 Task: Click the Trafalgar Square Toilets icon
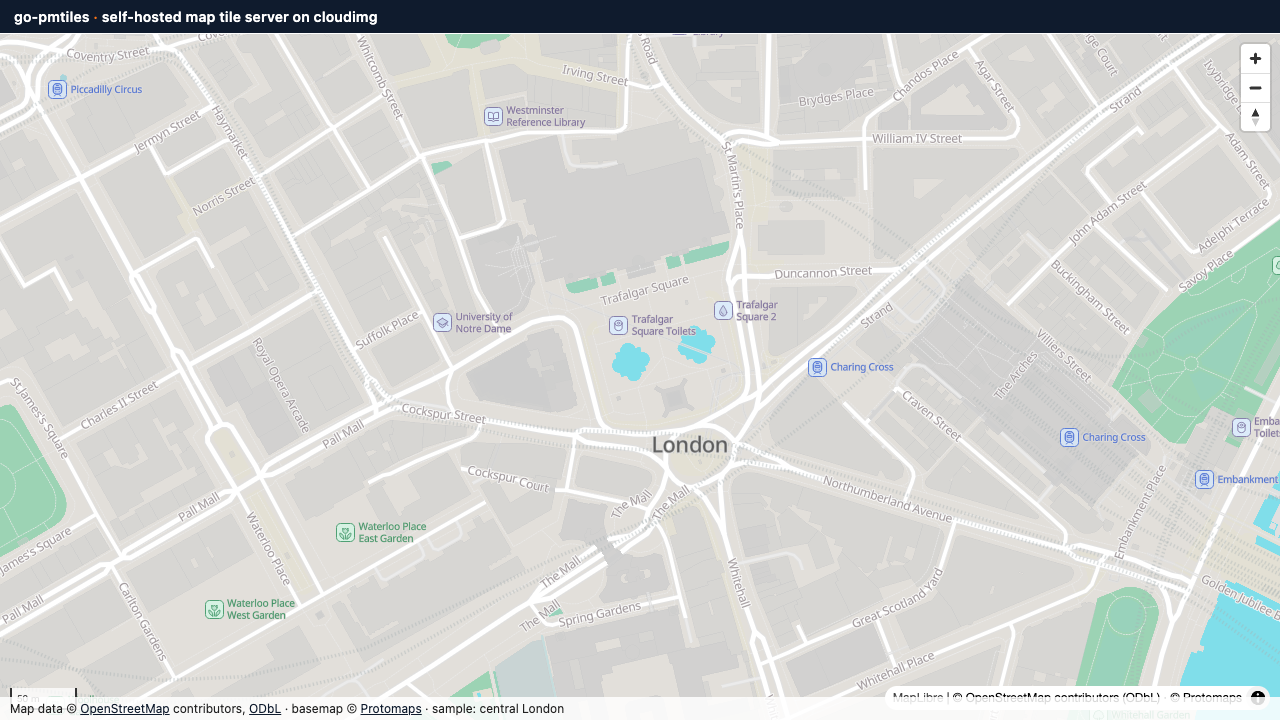619,325
